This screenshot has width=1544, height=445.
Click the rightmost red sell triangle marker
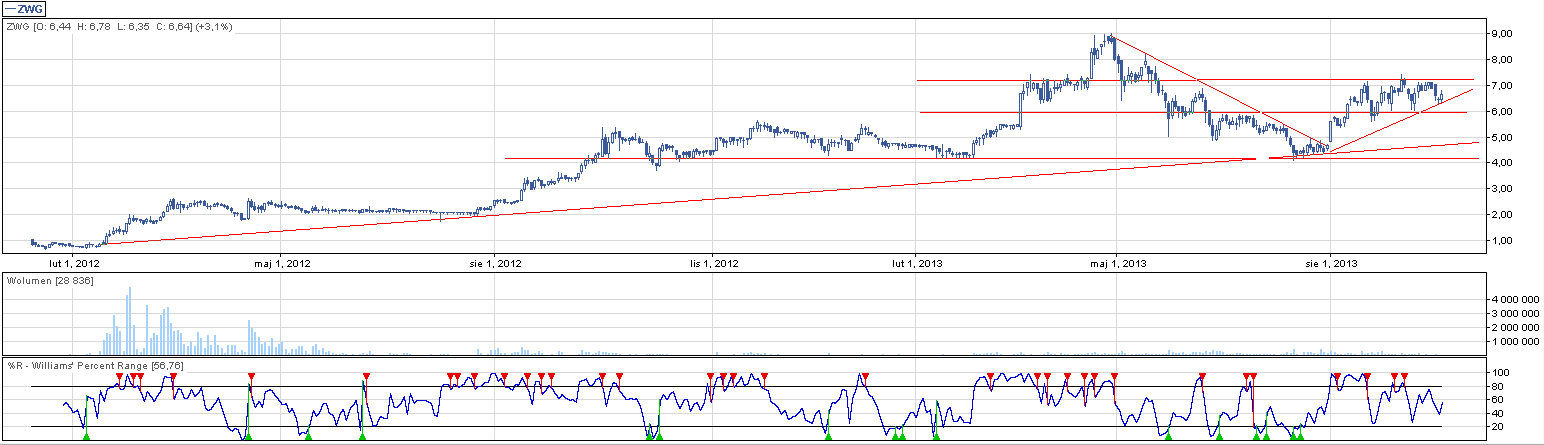pos(1404,376)
